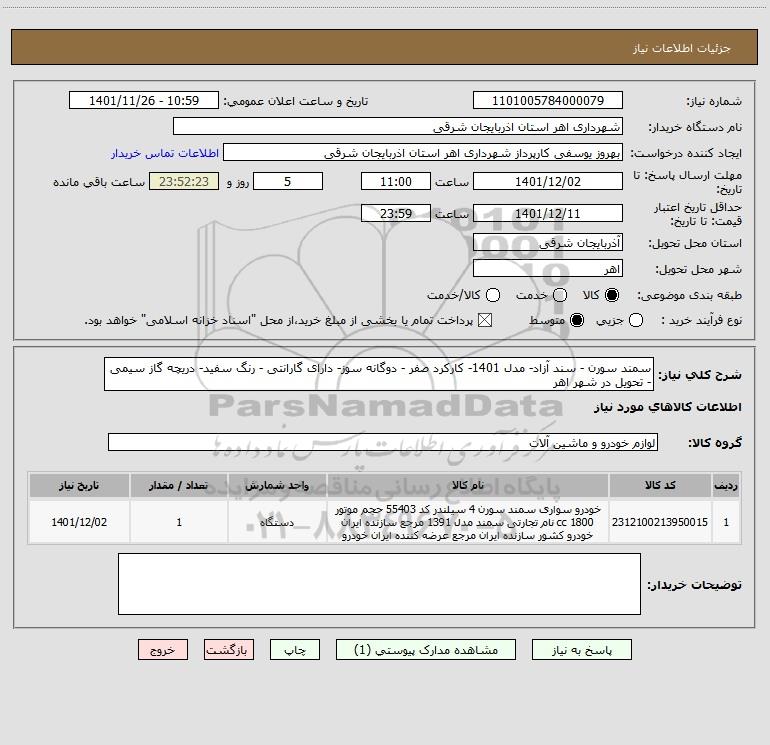Screen dimensions: 770x745
Task: Select the جزیی purchase type radio
Action: point(635,320)
